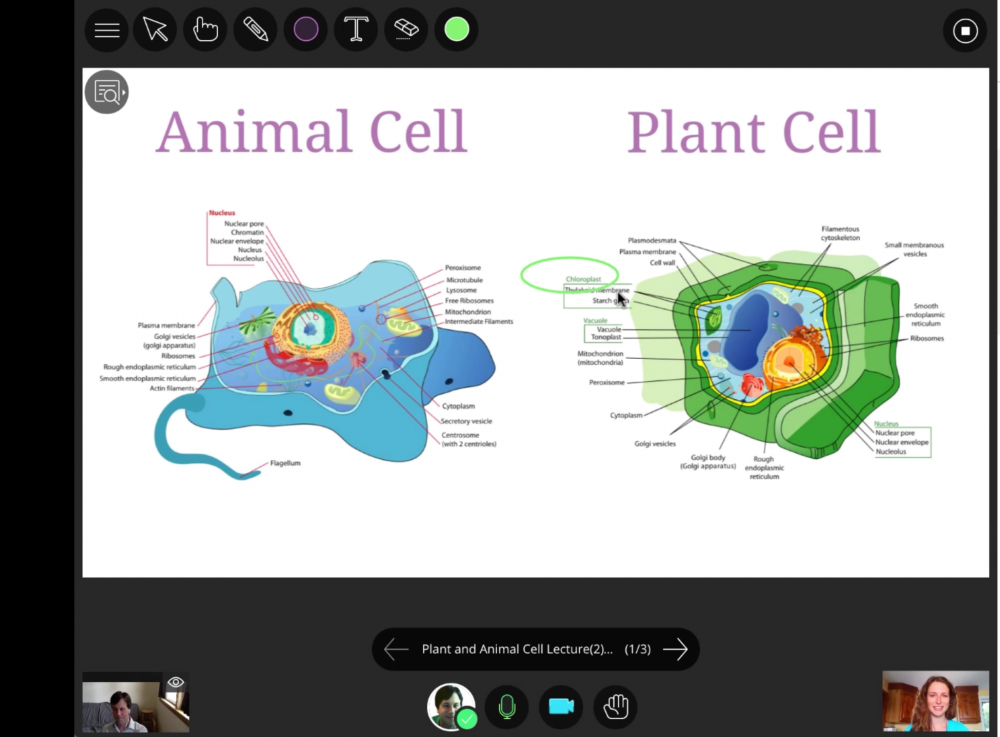Select the purple circle shape tool
1000x737 pixels.
tap(305, 30)
